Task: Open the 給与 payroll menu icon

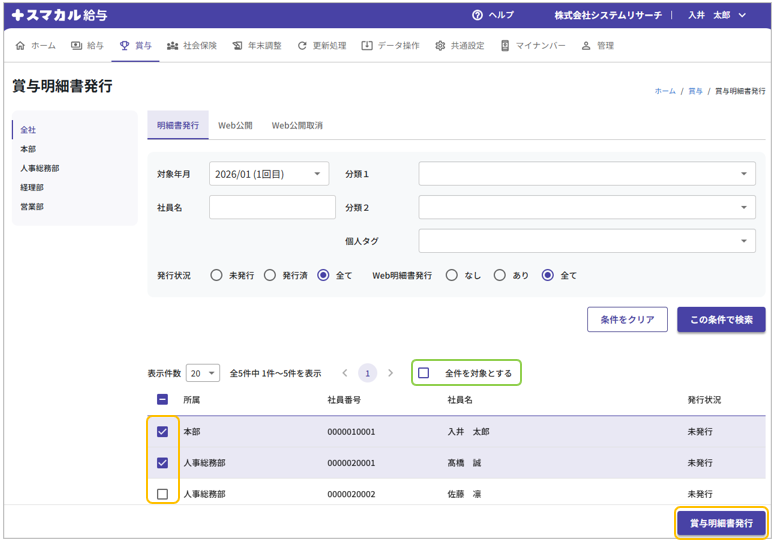Action: [x=77, y=46]
